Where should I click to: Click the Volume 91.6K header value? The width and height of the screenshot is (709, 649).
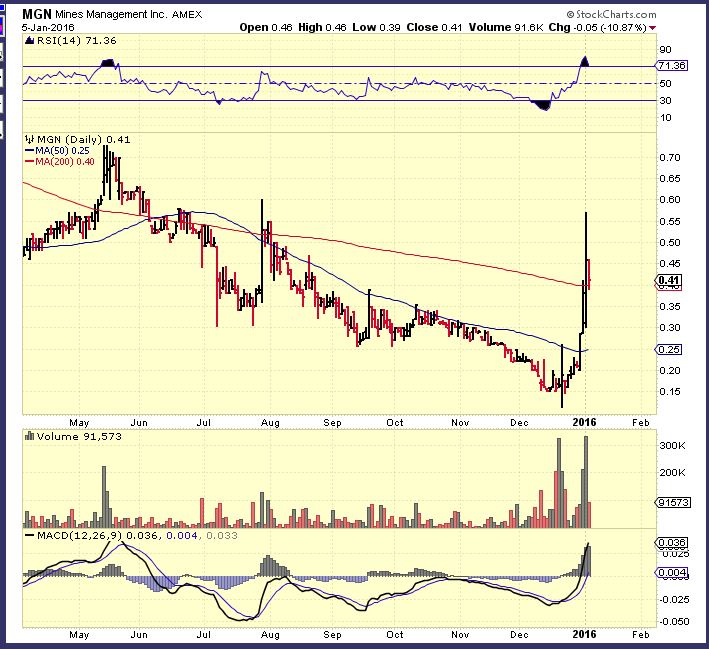click(x=506, y=28)
